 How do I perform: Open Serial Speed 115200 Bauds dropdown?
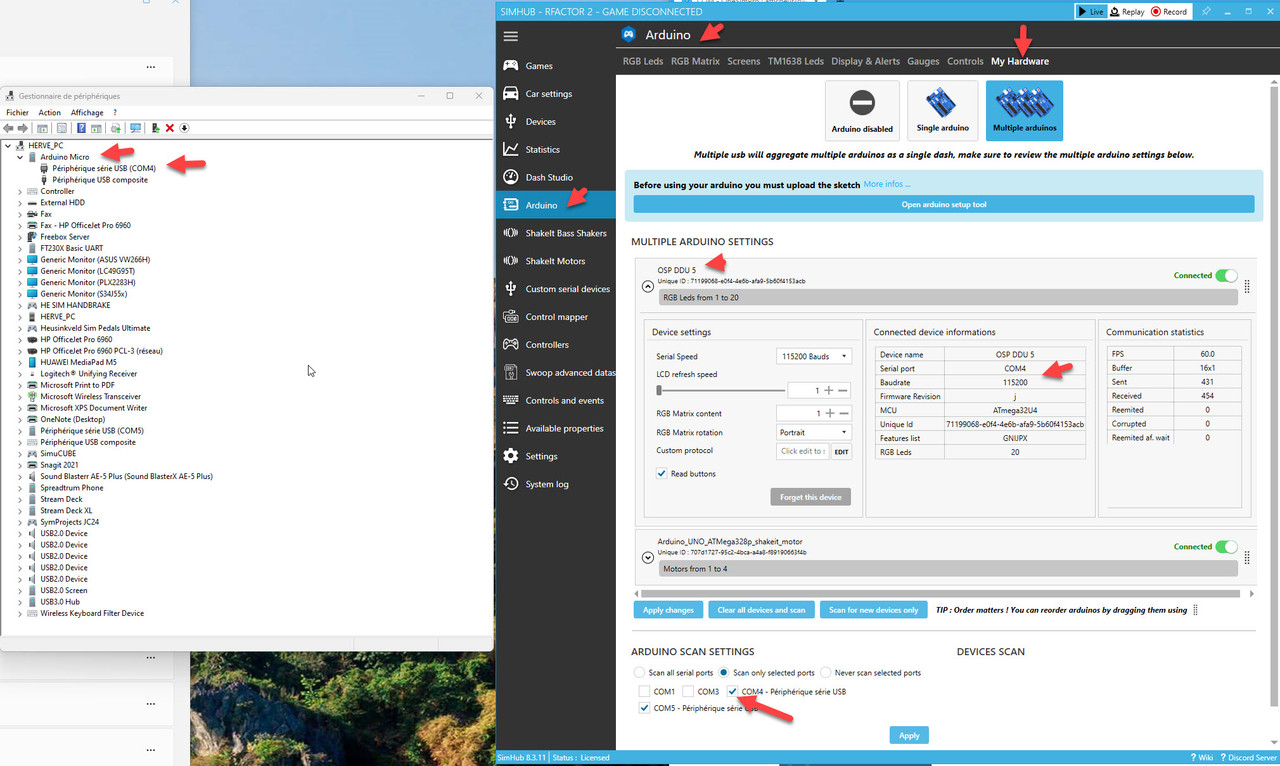point(814,356)
